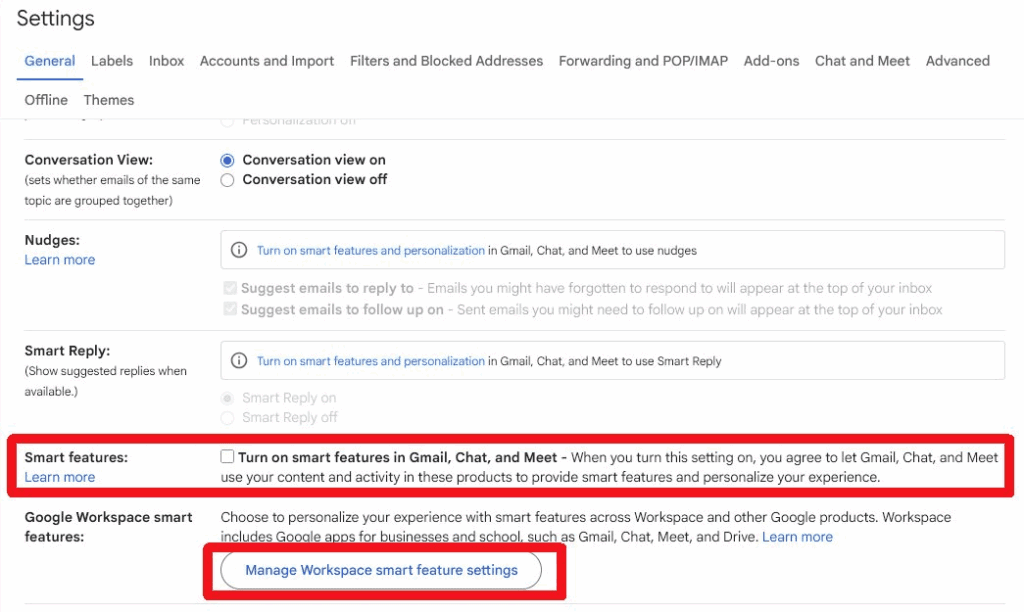This screenshot has width=1024, height=612.
Task: Select Conversation view off radio button
Action: 228,180
